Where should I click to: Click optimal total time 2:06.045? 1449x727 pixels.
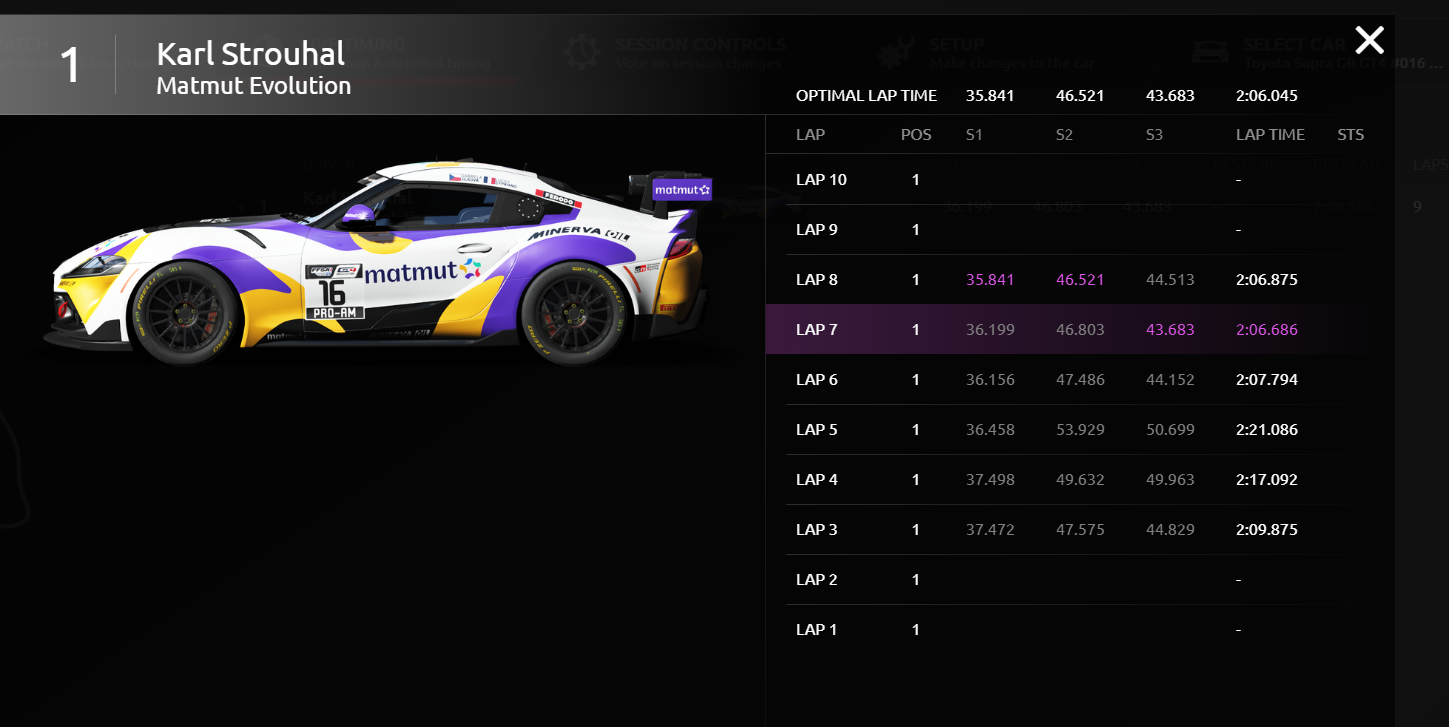(1267, 96)
